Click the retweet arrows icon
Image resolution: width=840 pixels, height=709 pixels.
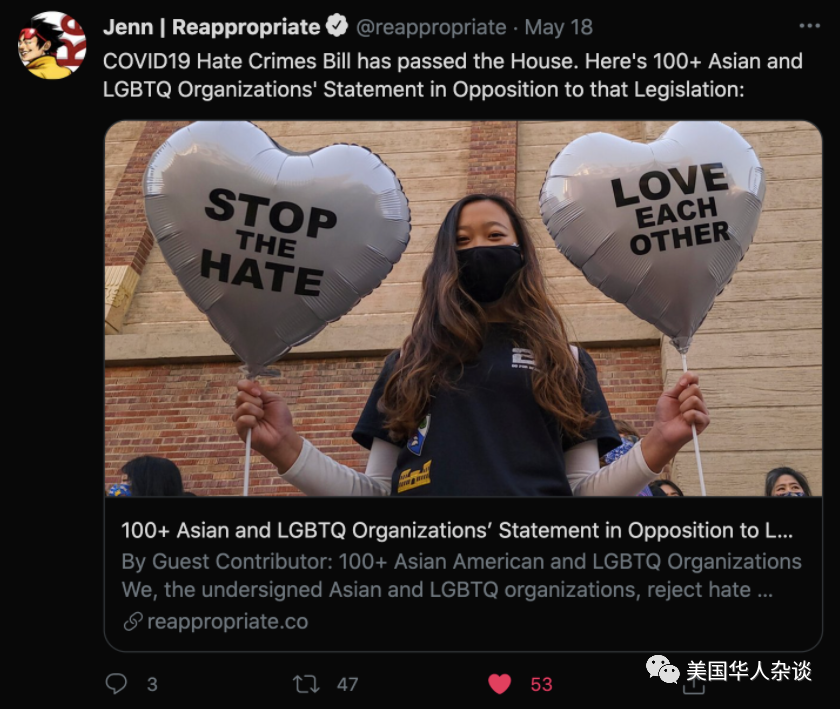click(x=306, y=684)
